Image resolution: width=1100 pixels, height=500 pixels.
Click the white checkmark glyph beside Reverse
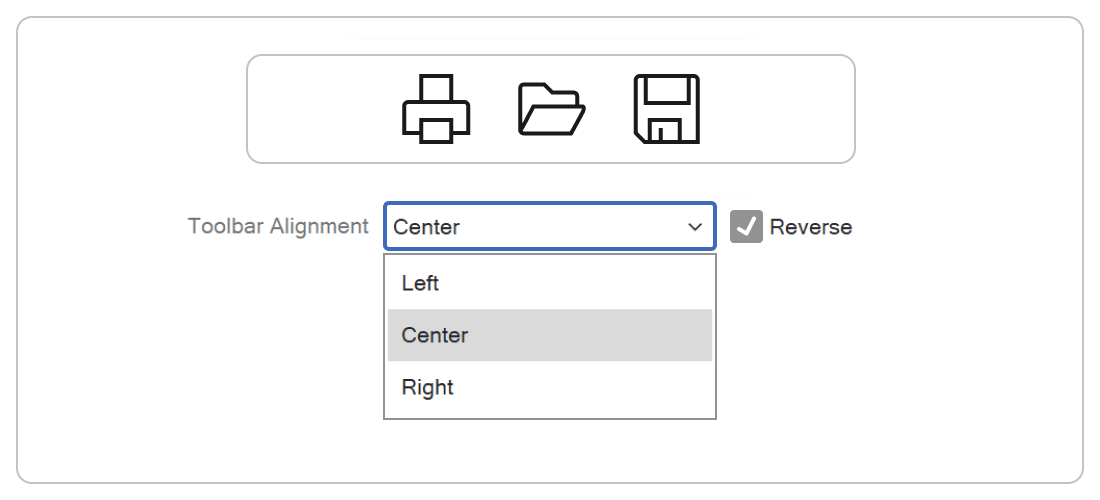click(x=746, y=227)
